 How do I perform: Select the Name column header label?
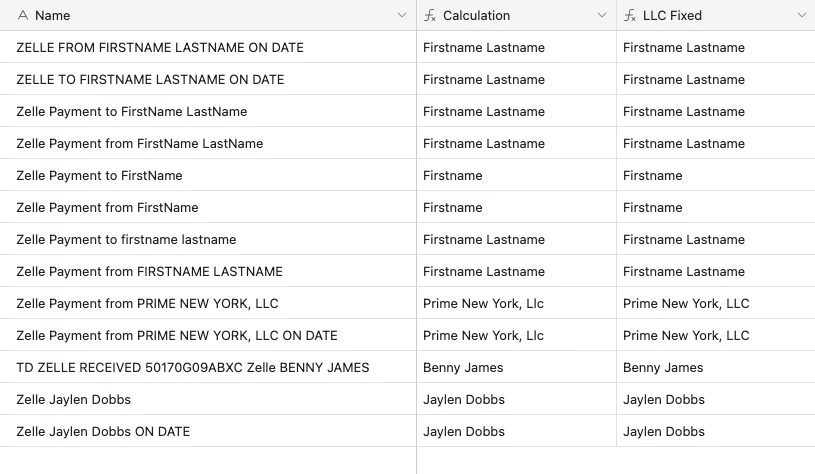[x=52, y=16]
